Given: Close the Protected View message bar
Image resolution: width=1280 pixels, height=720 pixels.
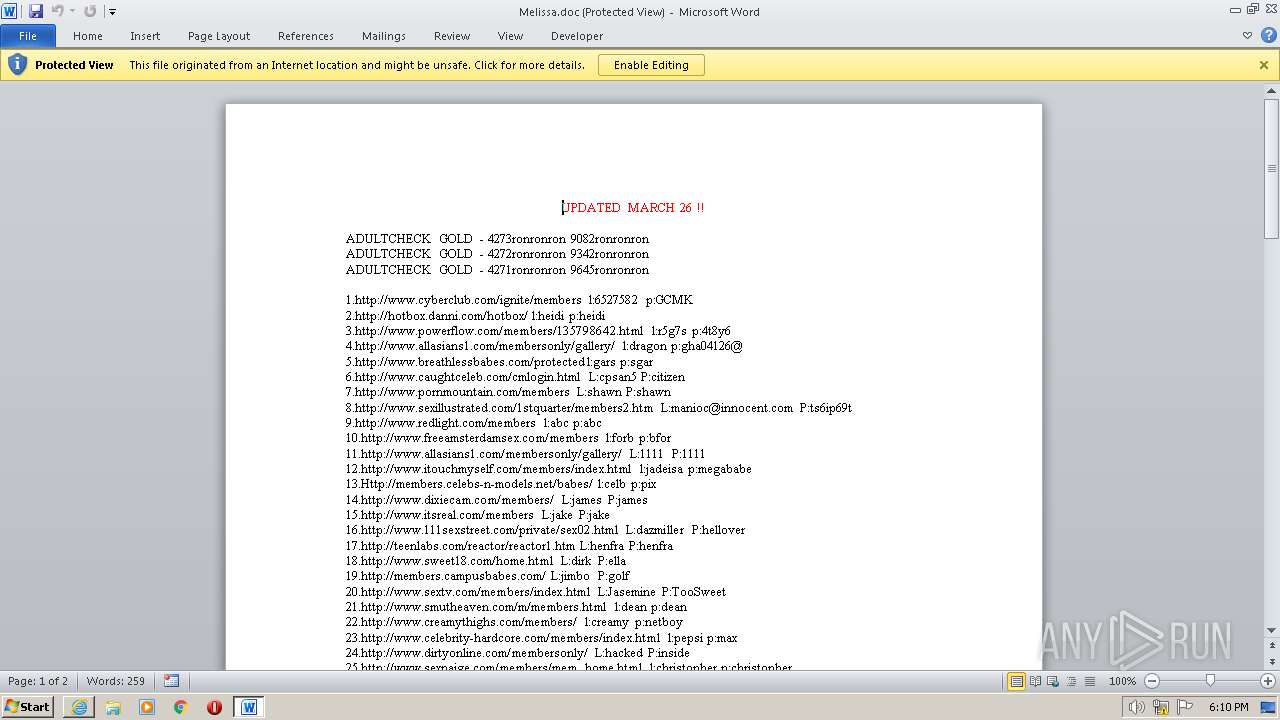Looking at the screenshot, I should [1264, 65].
